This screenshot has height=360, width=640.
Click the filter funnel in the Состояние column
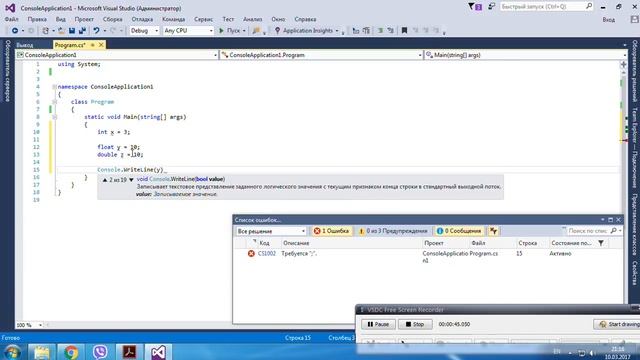pos(601,243)
